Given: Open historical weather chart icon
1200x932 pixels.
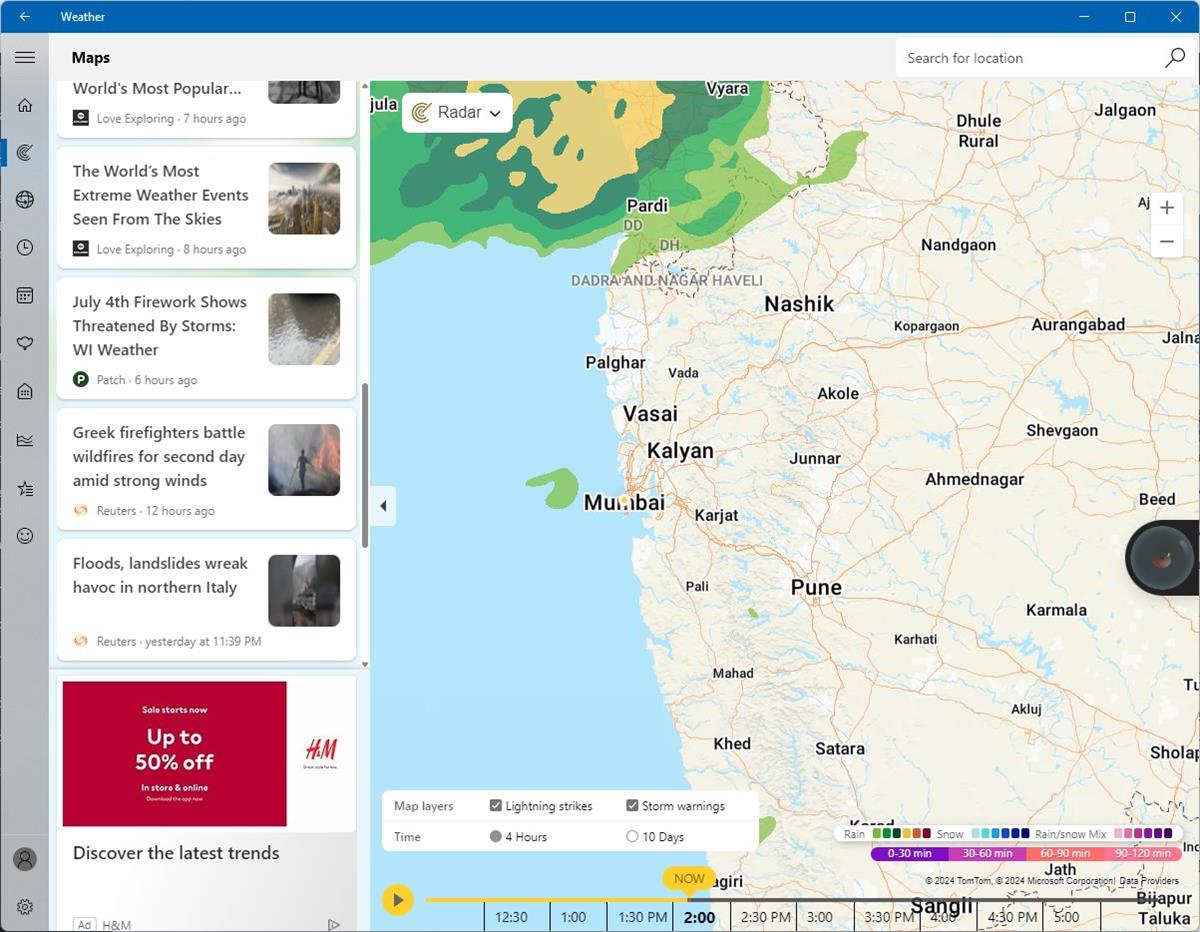Looking at the screenshot, I should 25,440.
